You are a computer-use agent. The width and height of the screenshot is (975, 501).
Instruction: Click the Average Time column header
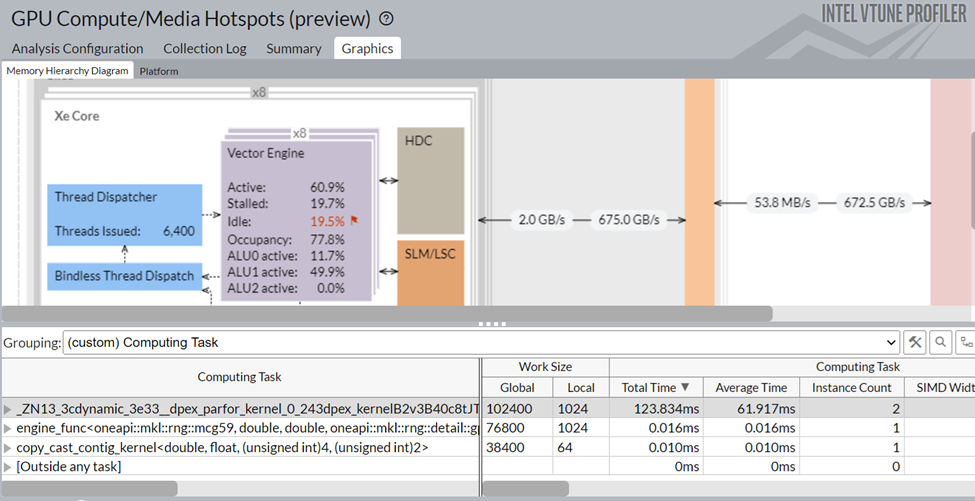750,387
